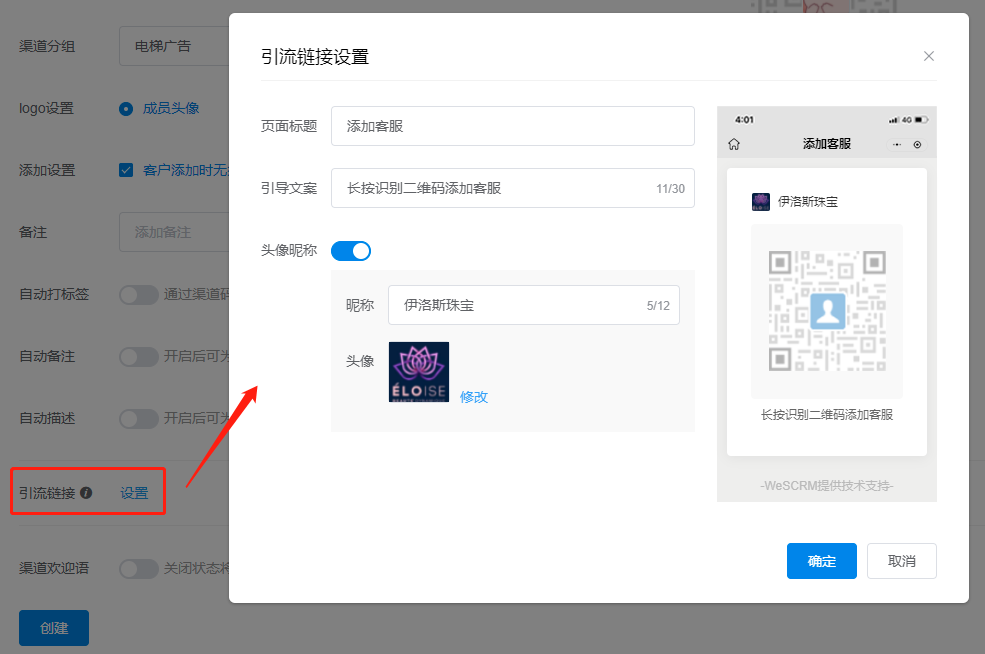Focus the 引导文案 text field
Screen dimensions: 985x654
point(513,188)
